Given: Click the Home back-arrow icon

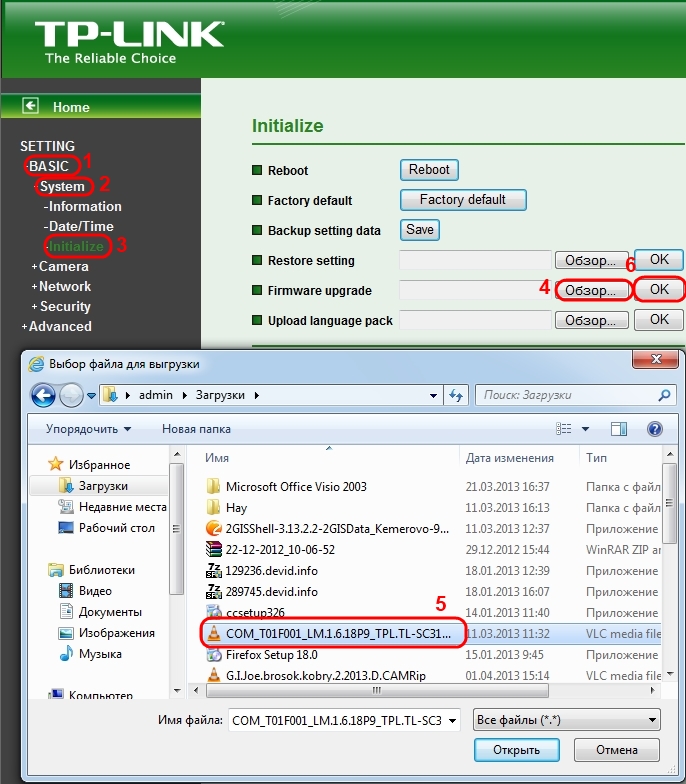Looking at the screenshot, I should [30, 106].
